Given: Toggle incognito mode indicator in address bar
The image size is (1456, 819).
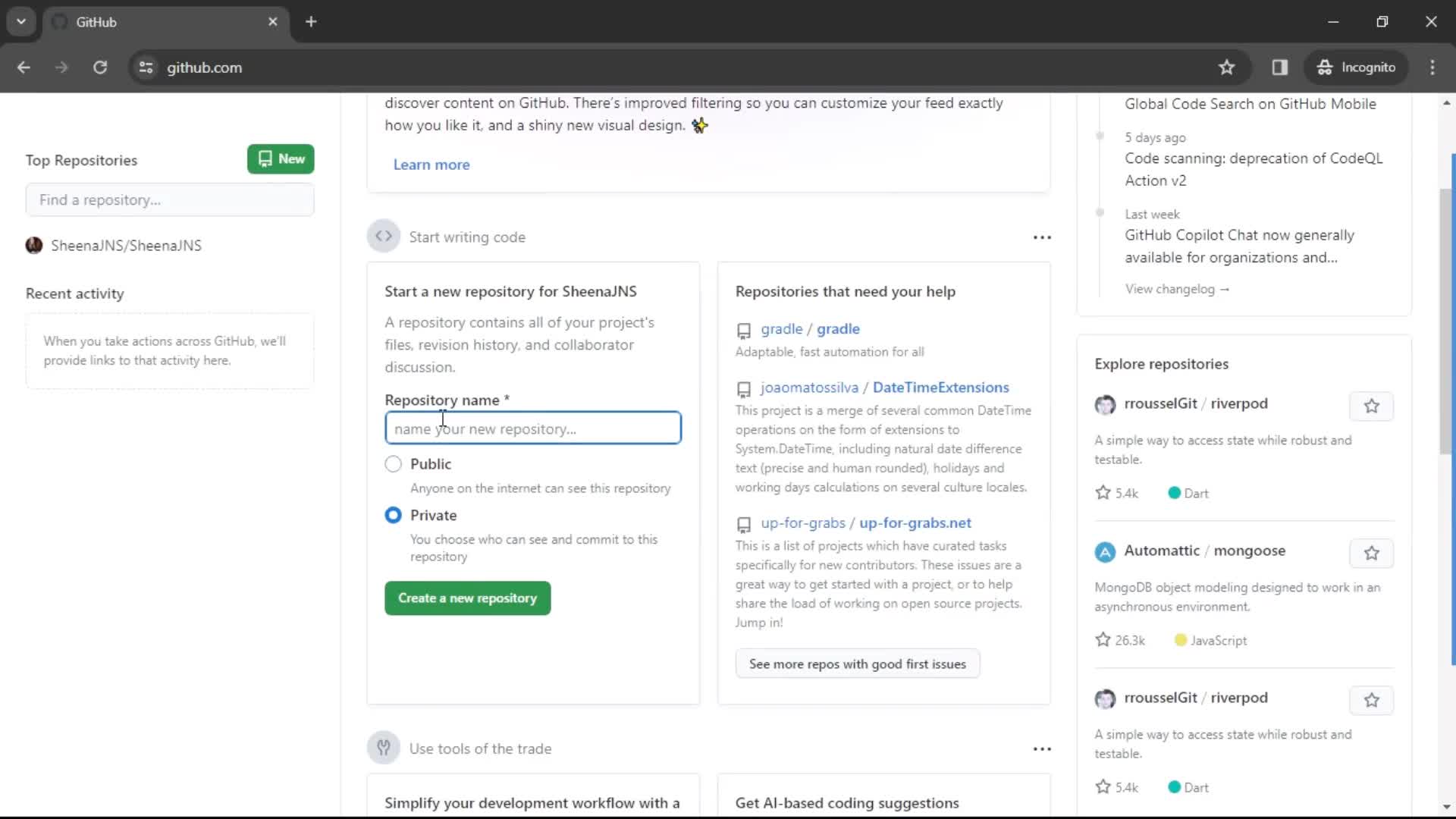Looking at the screenshot, I should [x=1358, y=67].
